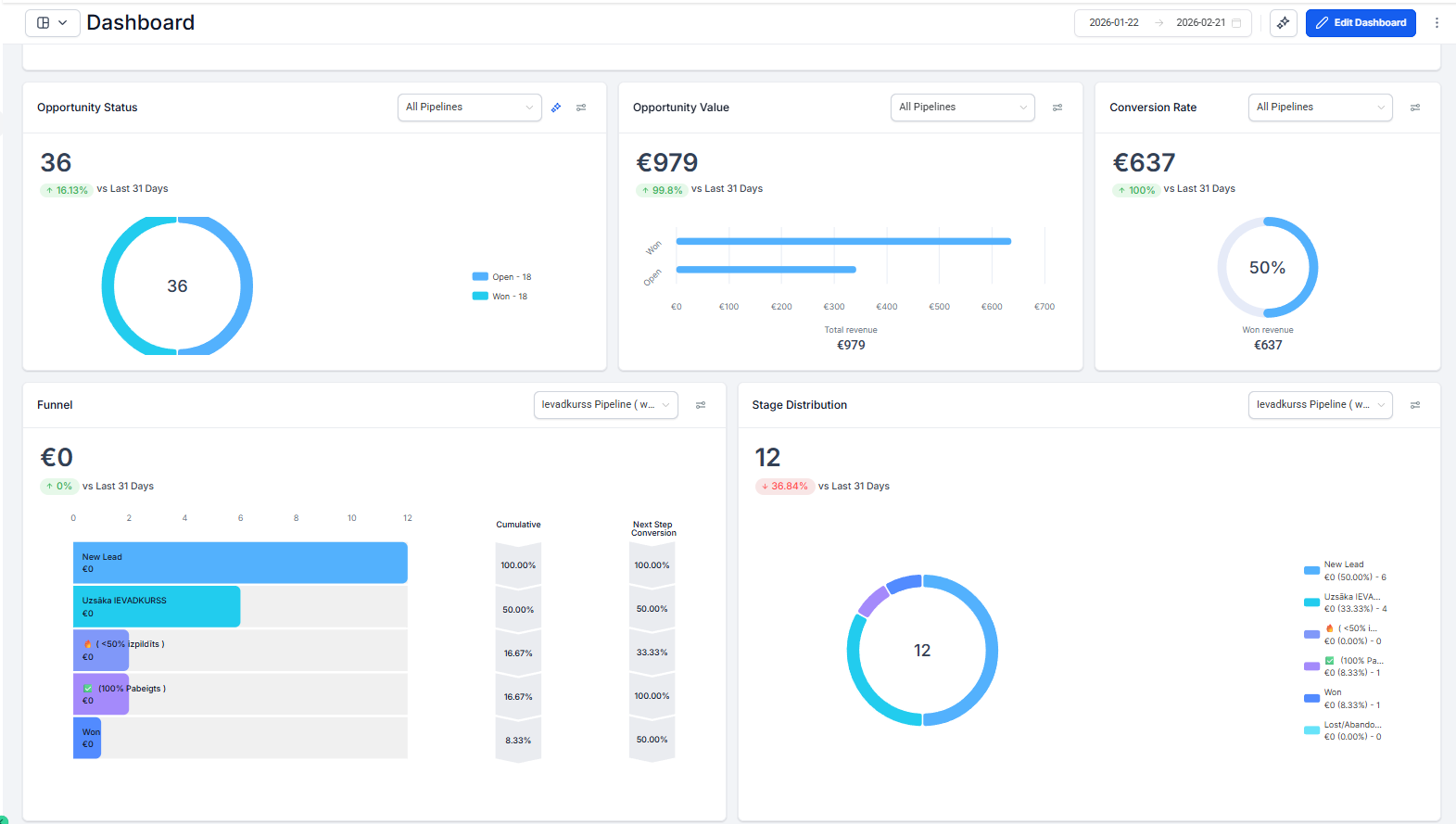Open Opportunity Status widget settings icon
Image resolution: width=1456 pixels, height=824 pixels.
click(581, 108)
